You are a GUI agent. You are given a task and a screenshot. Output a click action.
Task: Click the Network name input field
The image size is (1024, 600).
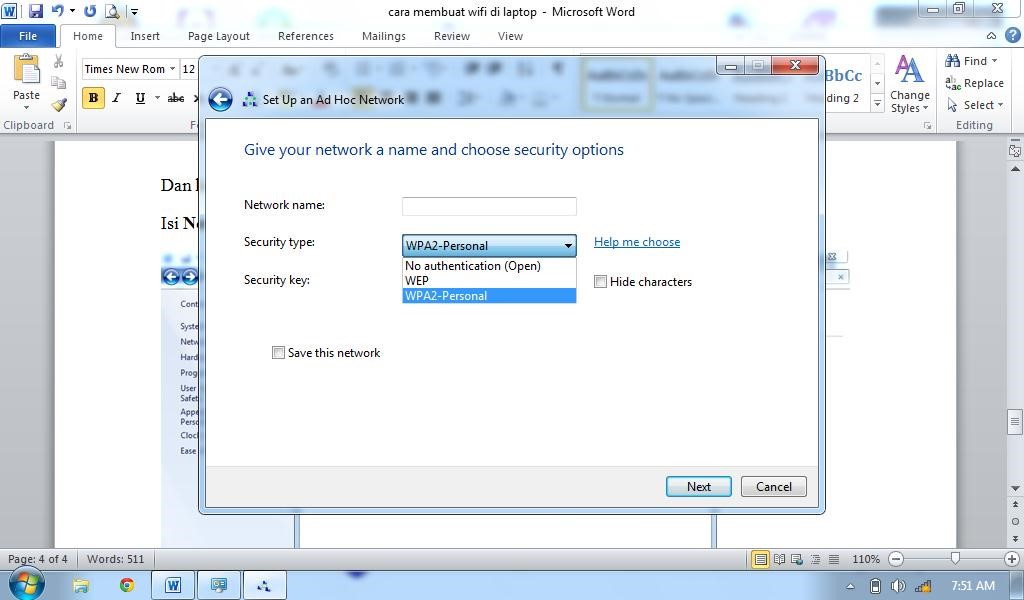(489, 206)
